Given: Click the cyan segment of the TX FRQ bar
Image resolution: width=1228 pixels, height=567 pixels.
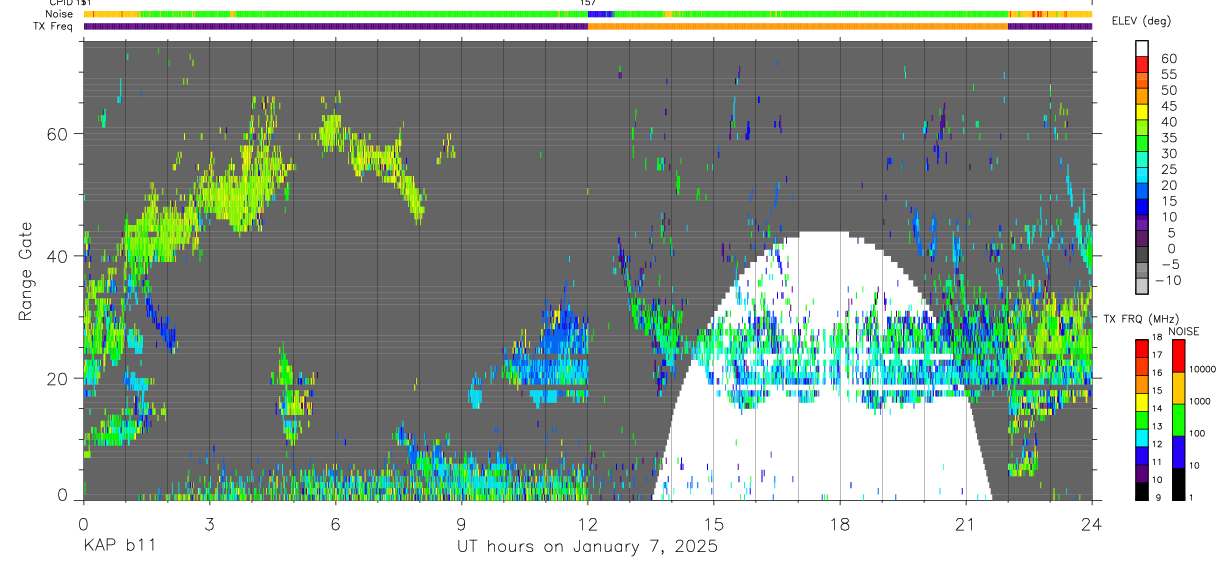Looking at the screenshot, I should click(x=1142, y=438).
